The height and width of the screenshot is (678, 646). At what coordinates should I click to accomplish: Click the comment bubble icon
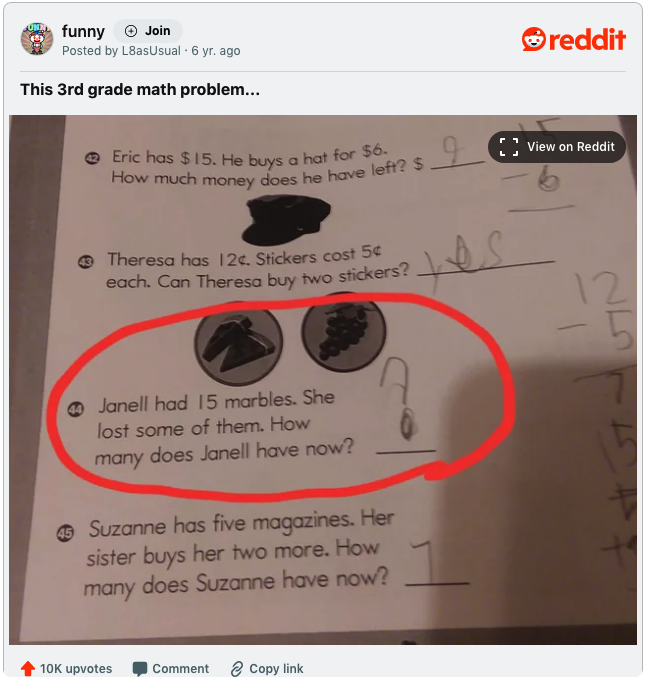click(x=140, y=668)
